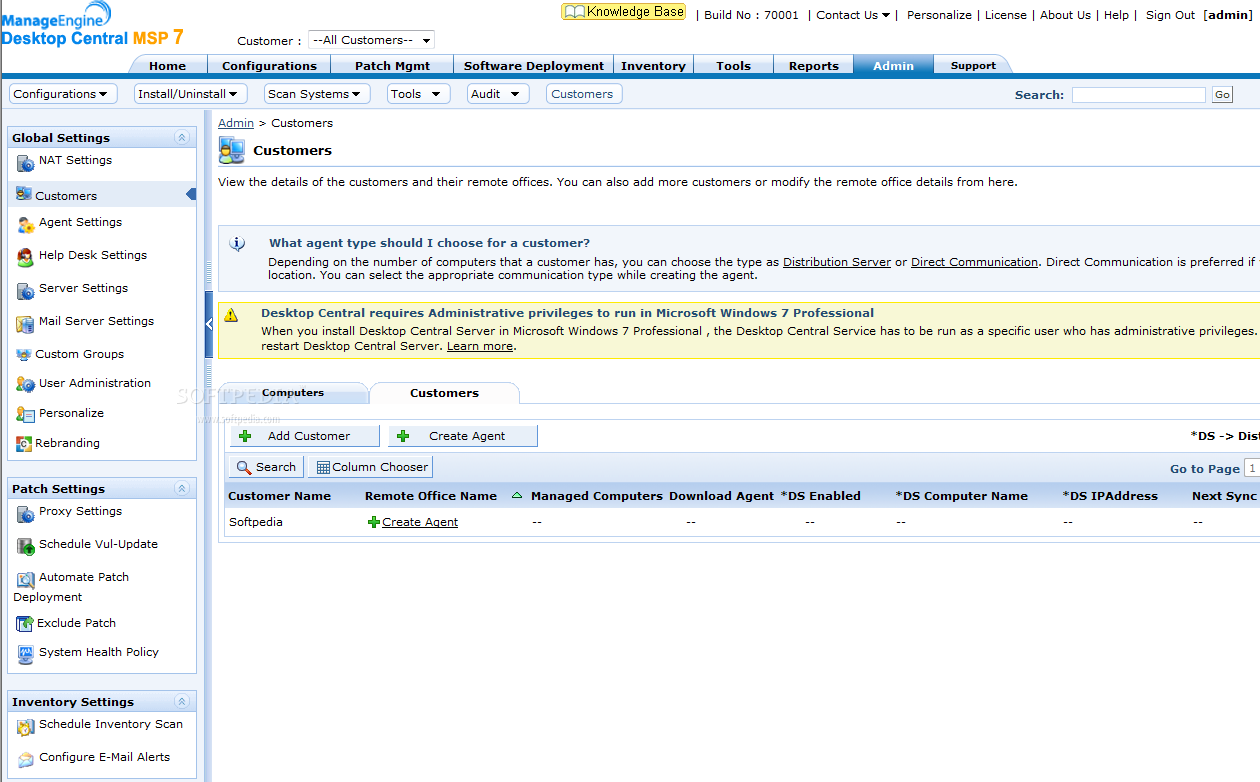The width and height of the screenshot is (1260, 782).
Task: Switch to the Reports tab
Action: click(813, 65)
